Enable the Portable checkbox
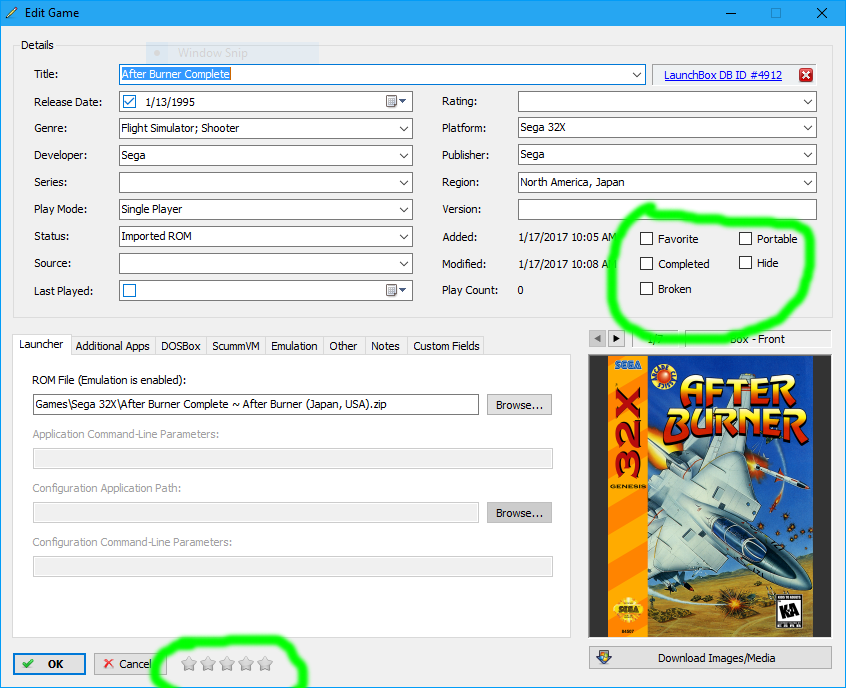Screen dimensions: 846x688 click(745, 239)
